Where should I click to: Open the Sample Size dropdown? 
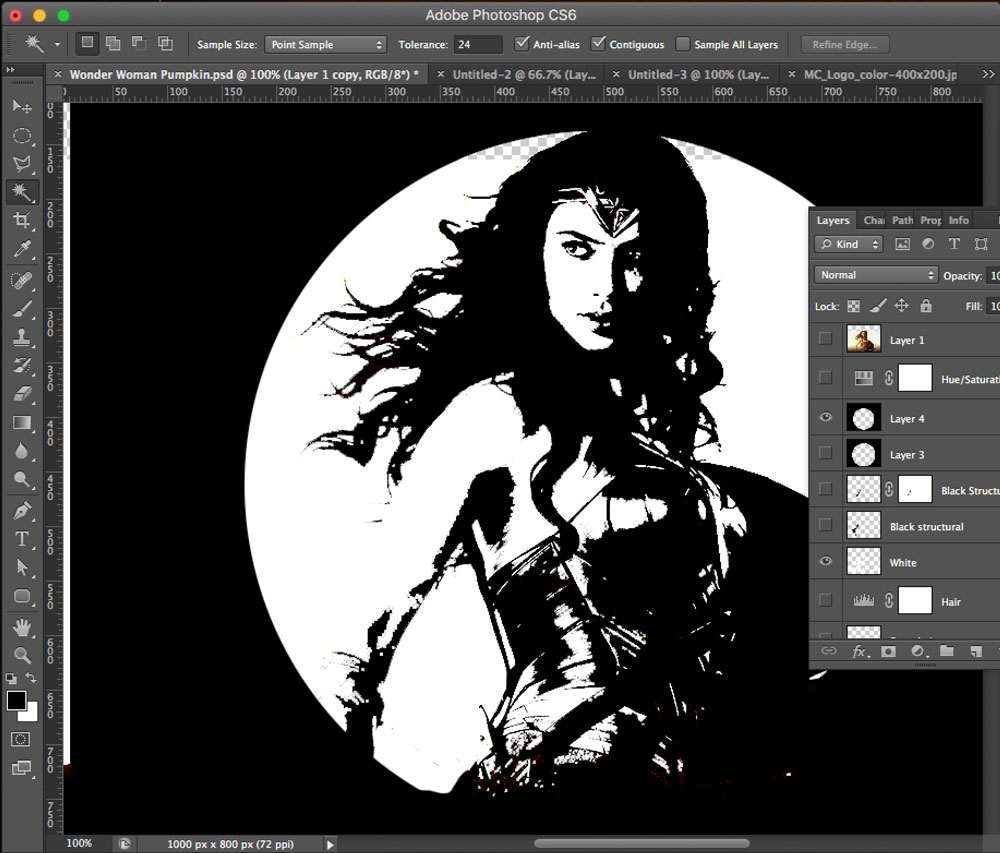coord(325,45)
